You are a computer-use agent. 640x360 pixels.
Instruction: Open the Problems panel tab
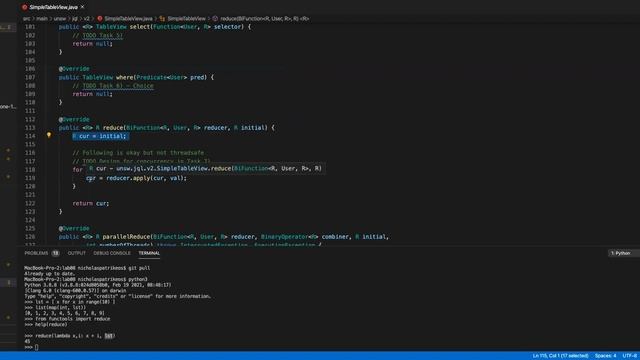point(36,253)
